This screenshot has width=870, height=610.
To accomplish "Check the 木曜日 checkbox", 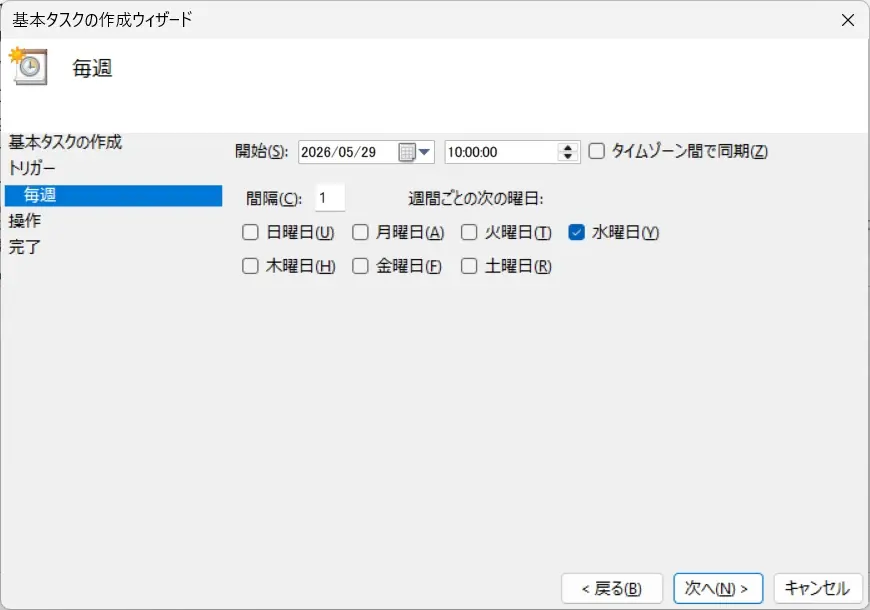I will [x=250, y=266].
